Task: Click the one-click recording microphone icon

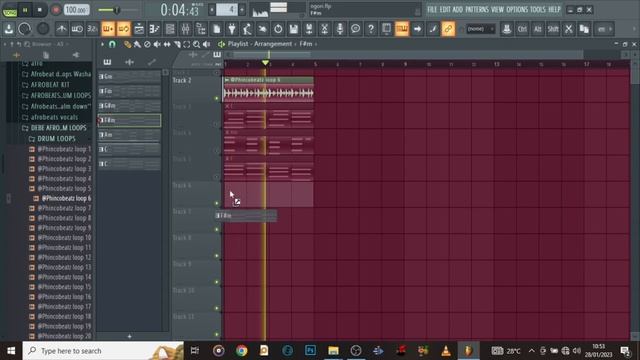Action: 340,29
